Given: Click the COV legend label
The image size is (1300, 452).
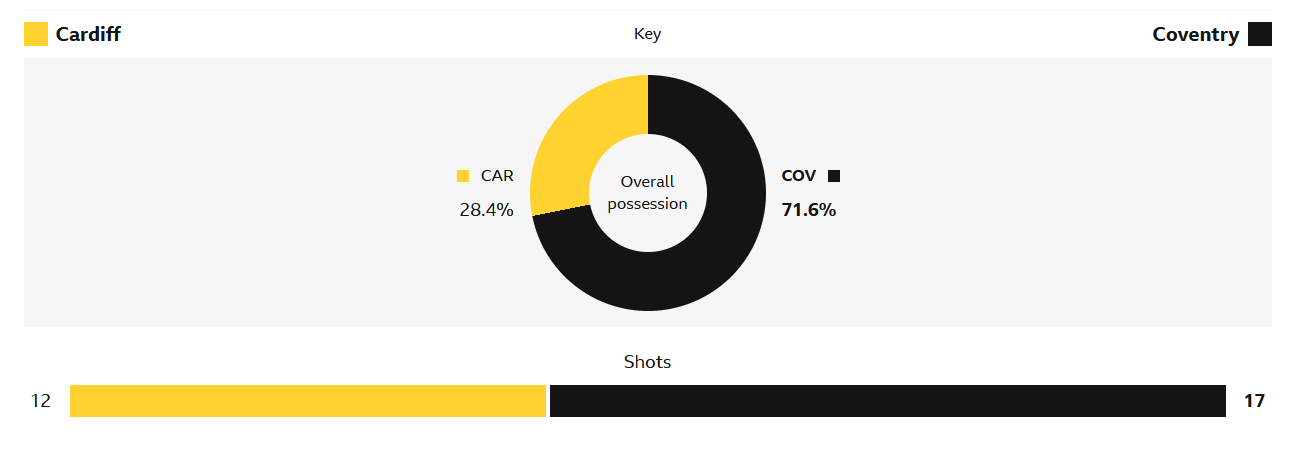Looking at the screenshot, I should coord(798,176).
